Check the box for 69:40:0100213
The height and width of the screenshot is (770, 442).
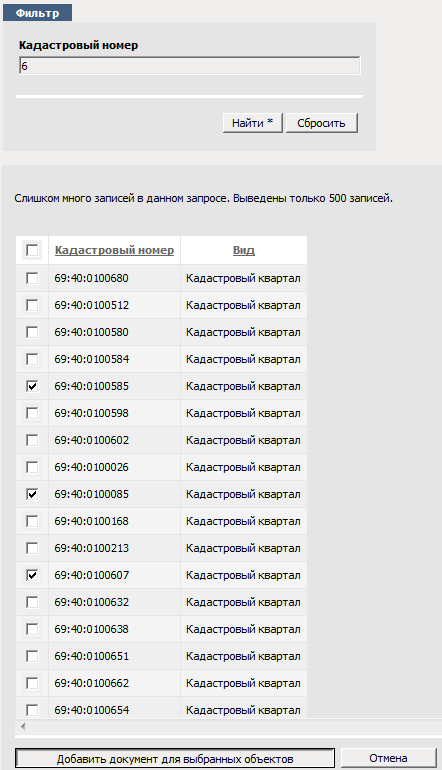click(x=32, y=548)
